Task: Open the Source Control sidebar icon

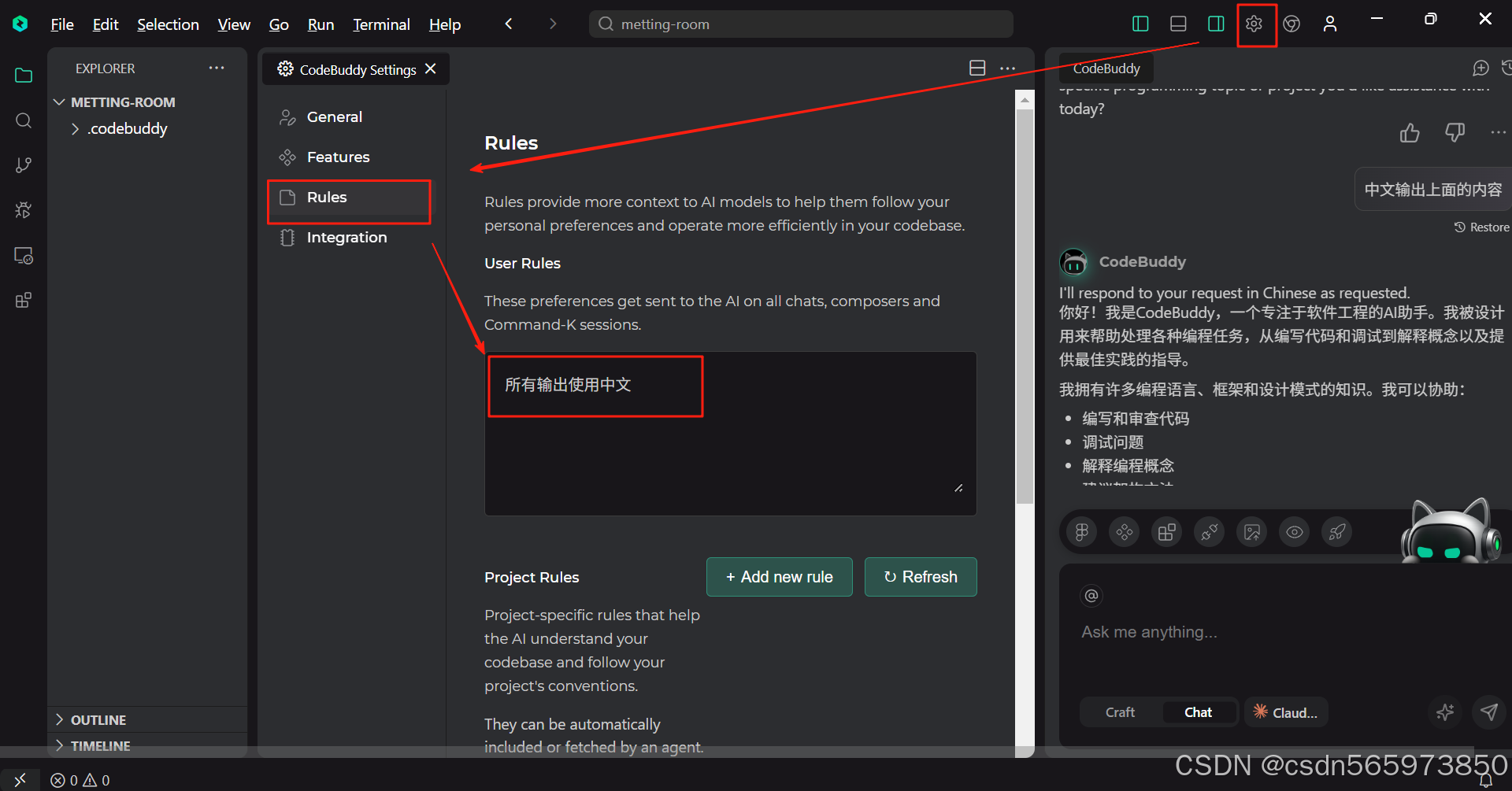Action: (x=23, y=164)
